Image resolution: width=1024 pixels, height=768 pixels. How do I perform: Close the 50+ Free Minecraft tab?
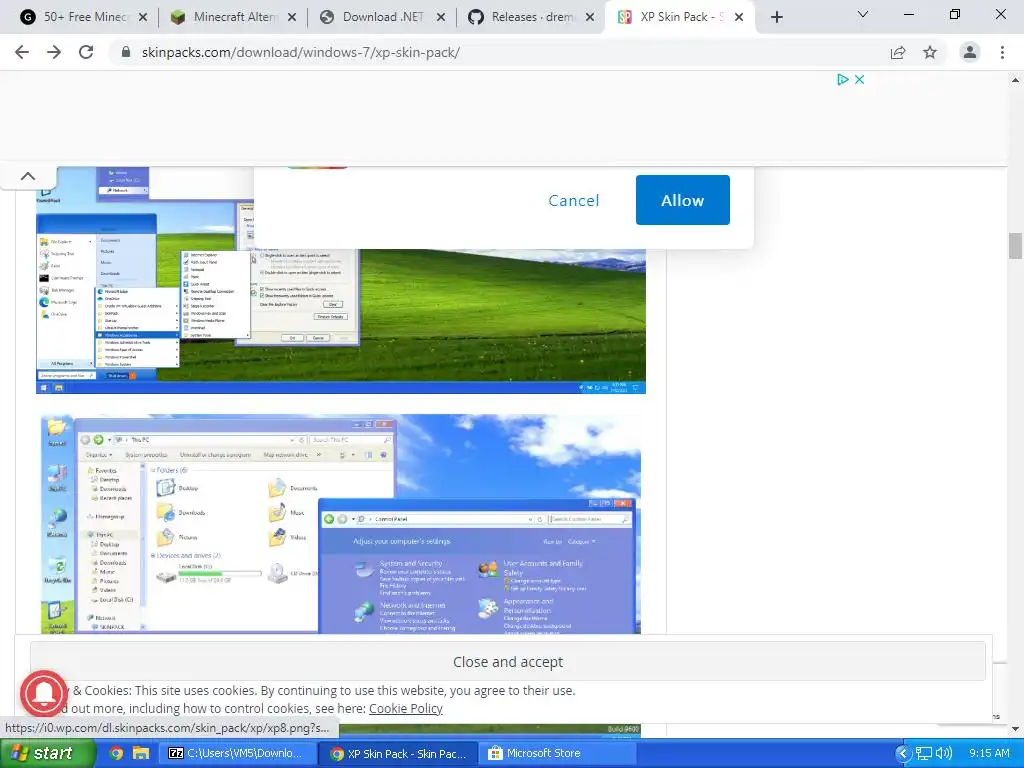tap(143, 17)
